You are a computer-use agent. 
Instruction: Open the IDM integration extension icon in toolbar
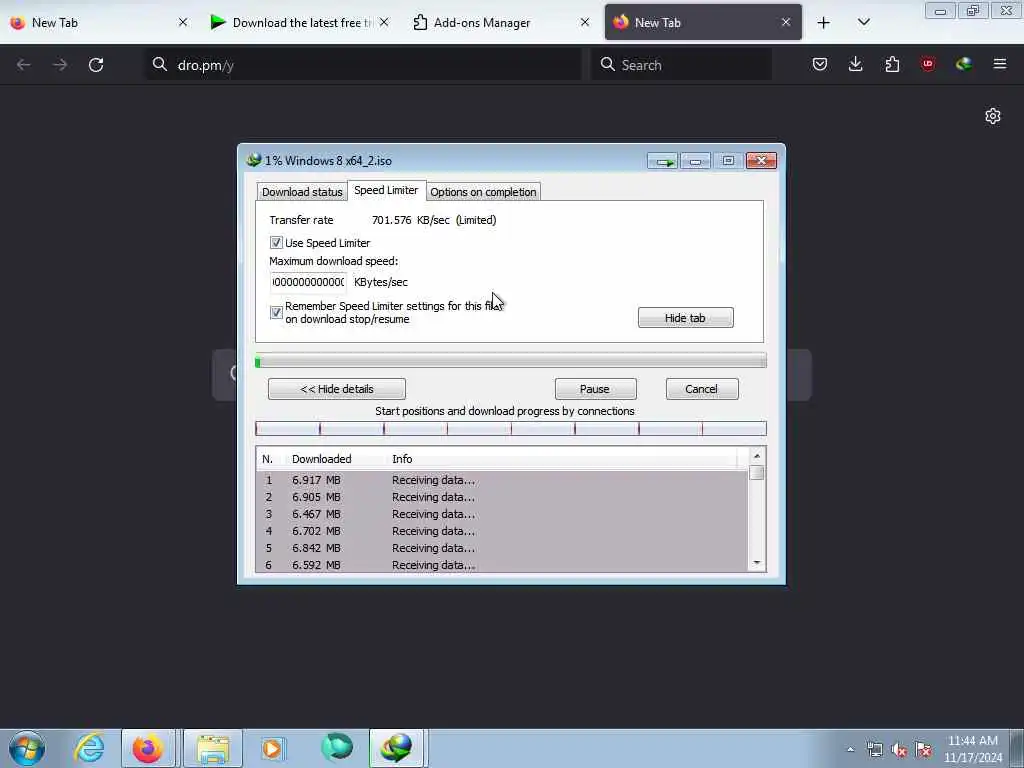click(x=963, y=64)
